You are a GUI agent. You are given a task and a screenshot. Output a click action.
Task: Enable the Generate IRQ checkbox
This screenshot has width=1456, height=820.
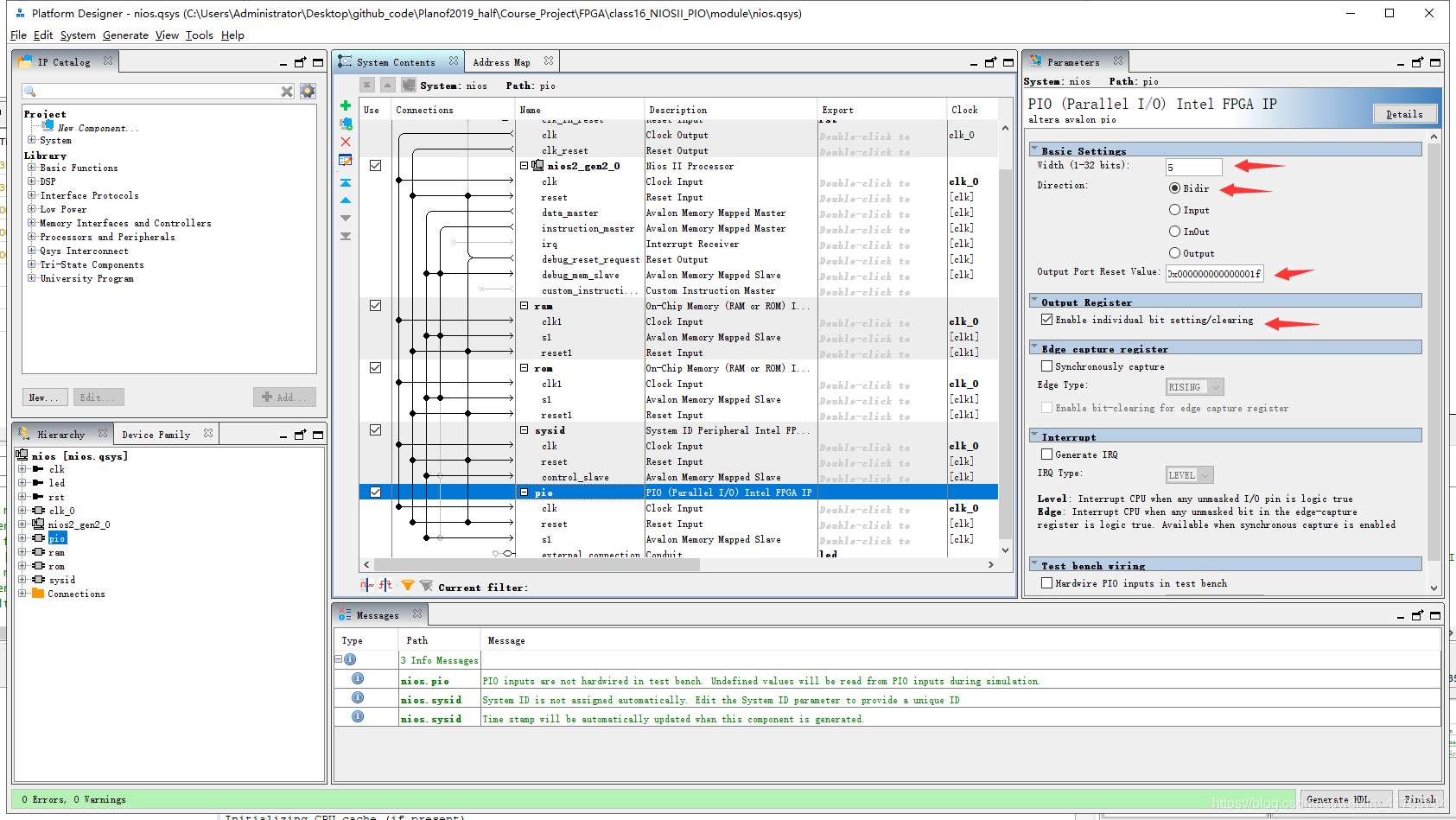click(x=1046, y=454)
